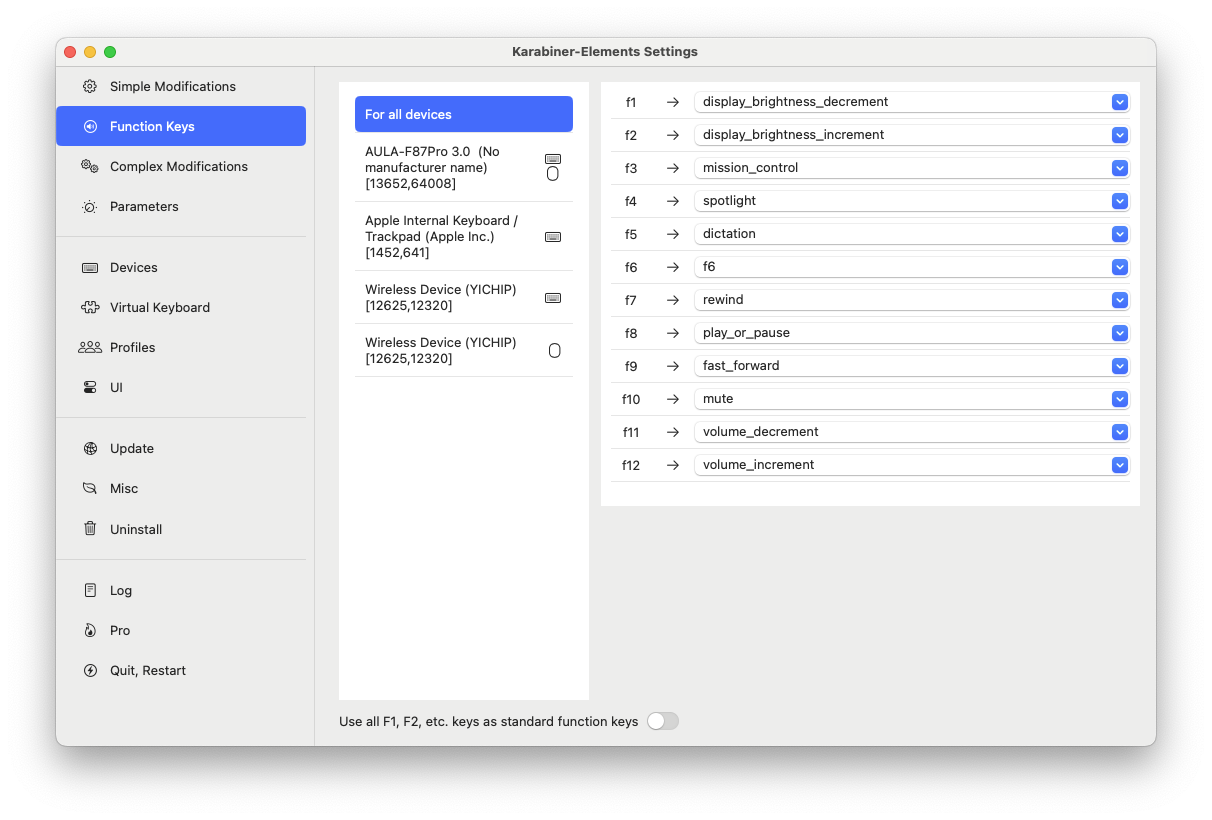Click the puzzle piece icon beside Virtual Keyboard
Image resolution: width=1212 pixels, height=820 pixels.
pos(90,307)
